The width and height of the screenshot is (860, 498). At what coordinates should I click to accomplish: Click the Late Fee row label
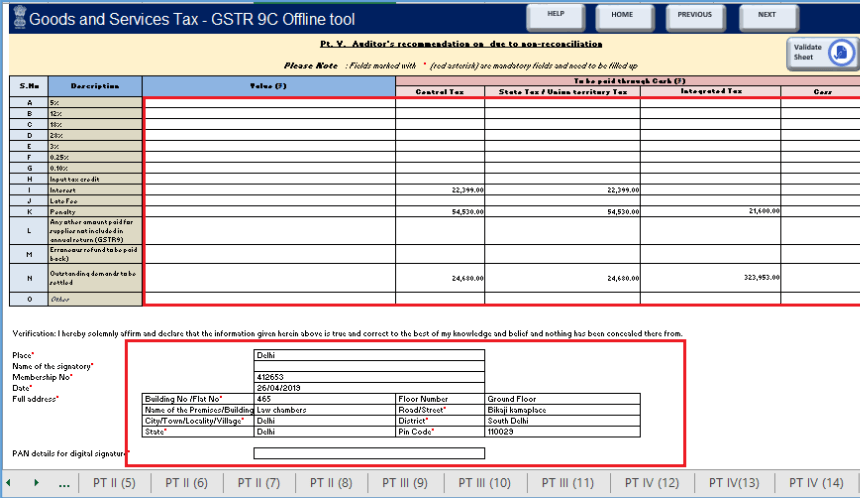click(x=95, y=201)
